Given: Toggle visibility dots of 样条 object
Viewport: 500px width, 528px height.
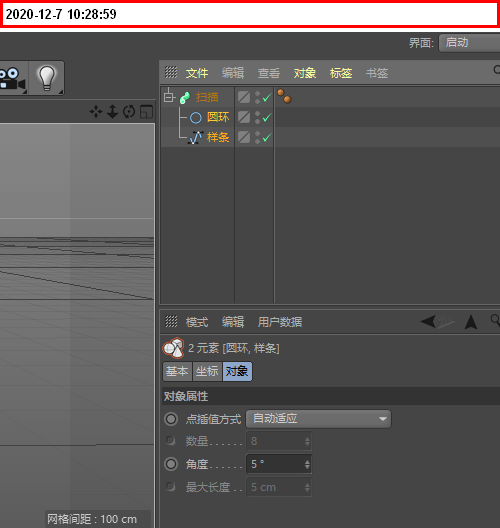Looking at the screenshot, I should pyautogui.click(x=258, y=137).
